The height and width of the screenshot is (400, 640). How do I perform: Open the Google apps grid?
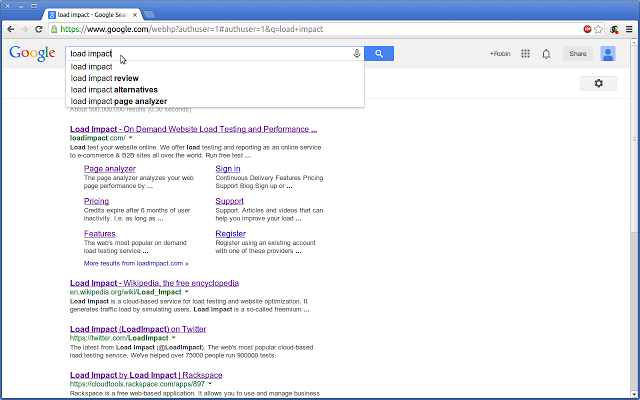pyautogui.click(x=525, y=53)
